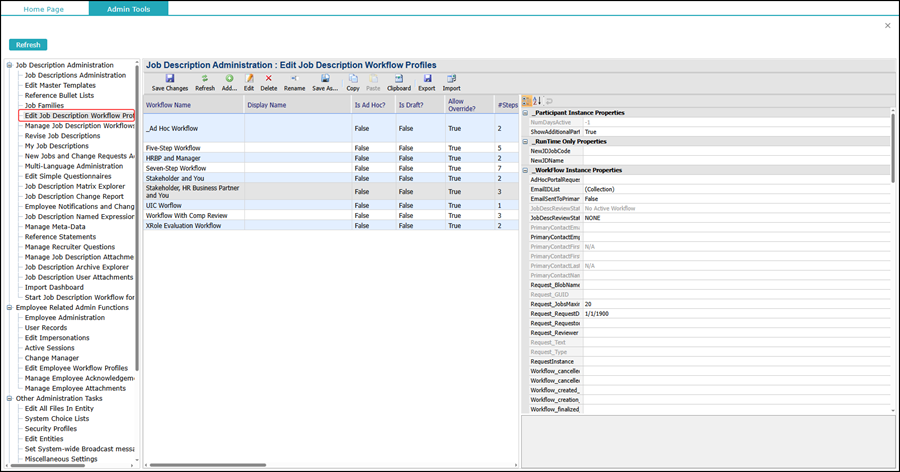Image resolution: width=900 pixels, height=472 pixels.
Task: Toggle categorized view in property grid
Action: coord(527,101)
